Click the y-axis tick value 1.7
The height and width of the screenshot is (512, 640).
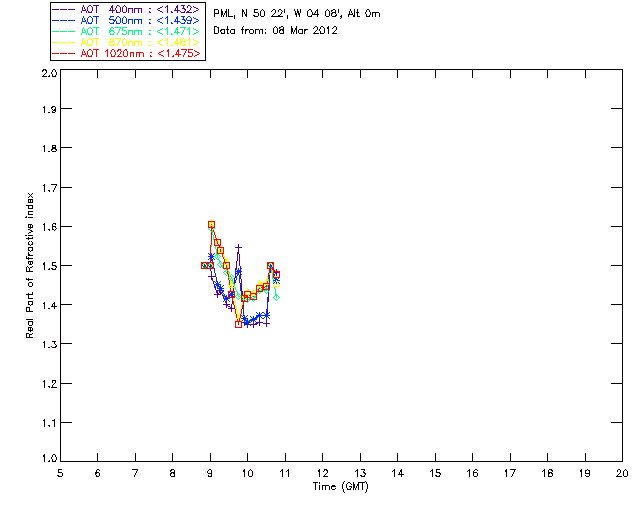point(49,188)
